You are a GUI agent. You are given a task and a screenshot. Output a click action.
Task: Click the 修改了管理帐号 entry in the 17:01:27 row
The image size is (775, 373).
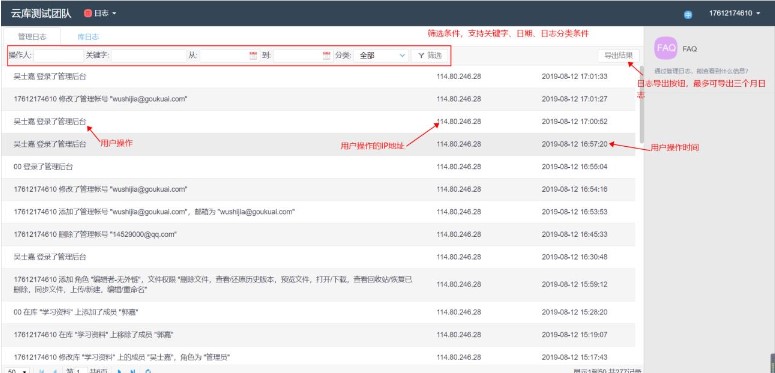[x=100, y=99]
